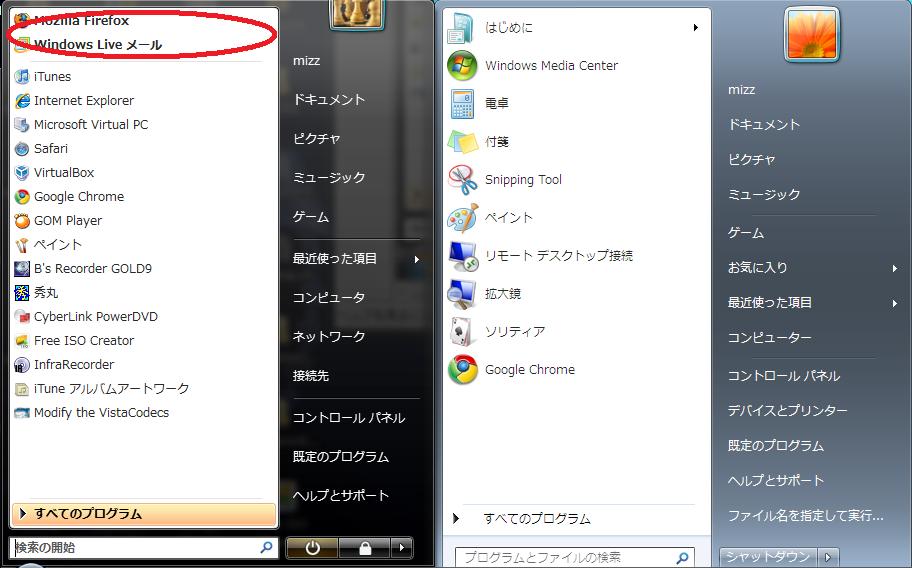
Task: Launch CyberLink PowerDVD
Action: tap(87, 317)
